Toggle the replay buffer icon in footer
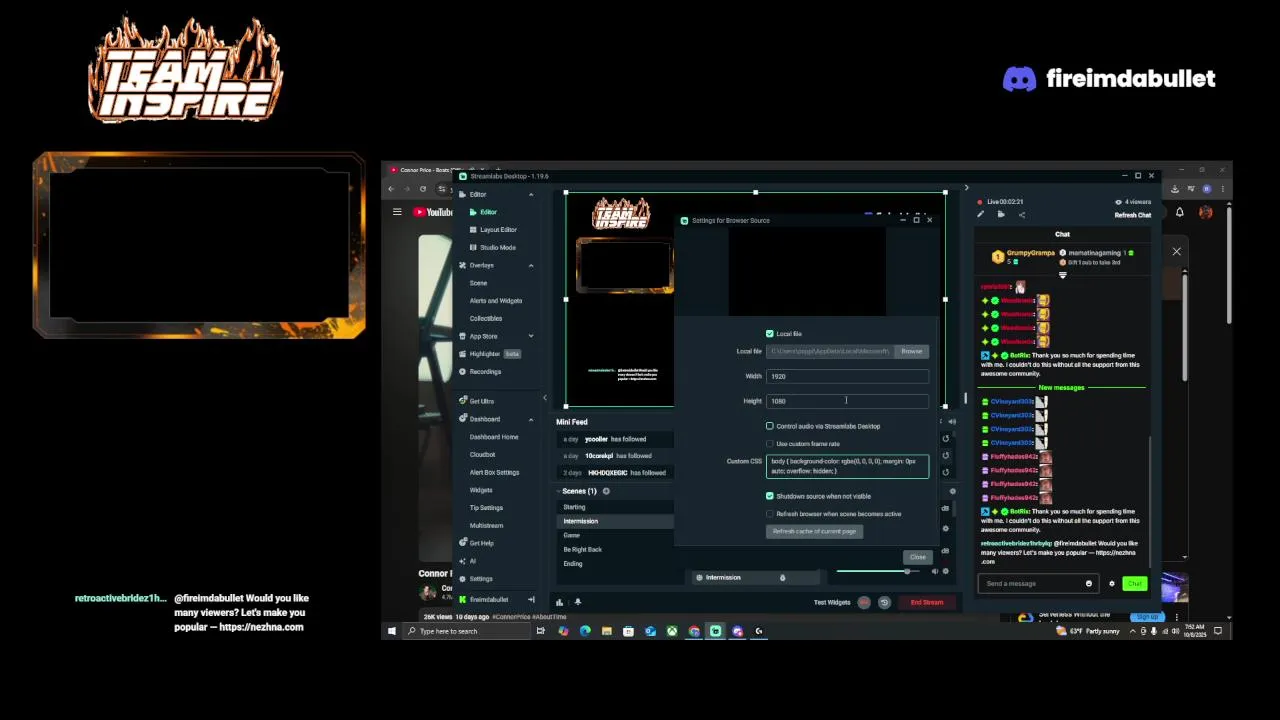Image resolution: width=1280 pixels, height=720 pixels. pyautogui.click(x=884, y=603)
